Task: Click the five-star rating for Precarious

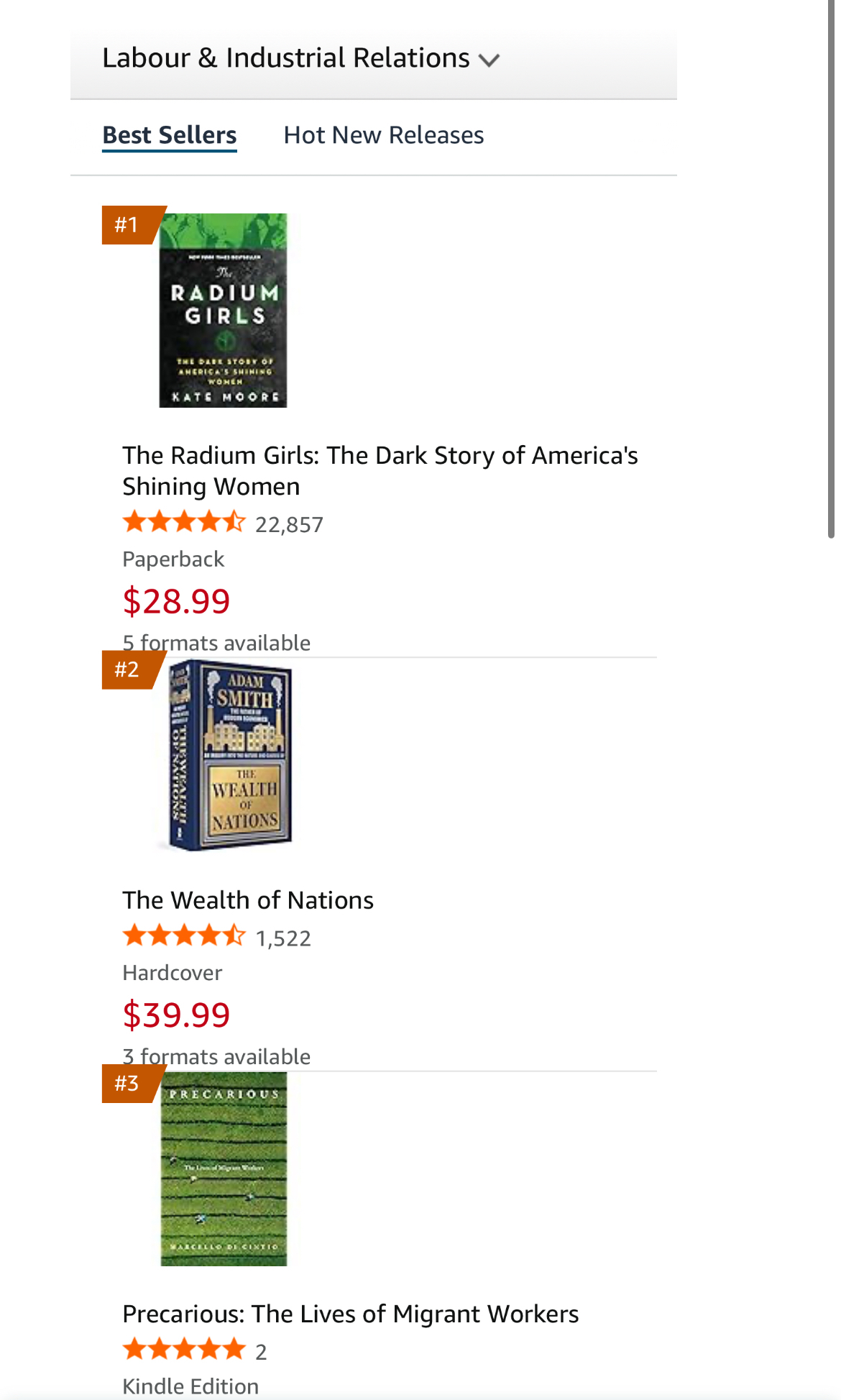Action: click(184, 1350)
